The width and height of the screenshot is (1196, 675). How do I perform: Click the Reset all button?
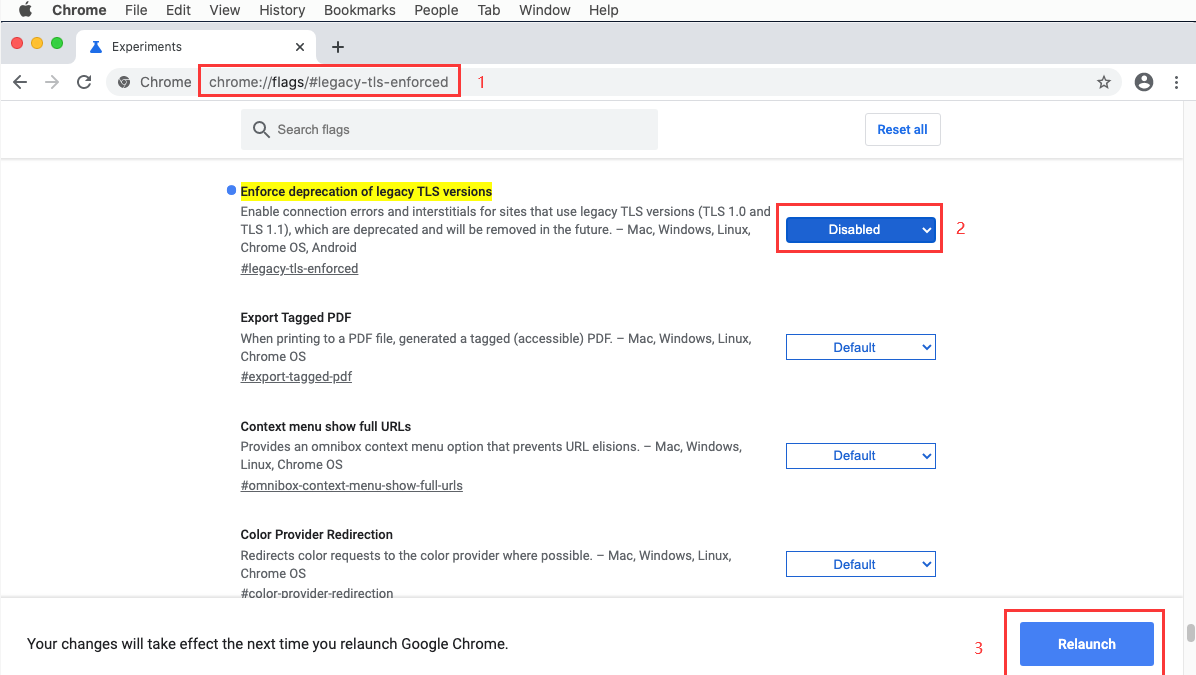click(x=902, y=130)
